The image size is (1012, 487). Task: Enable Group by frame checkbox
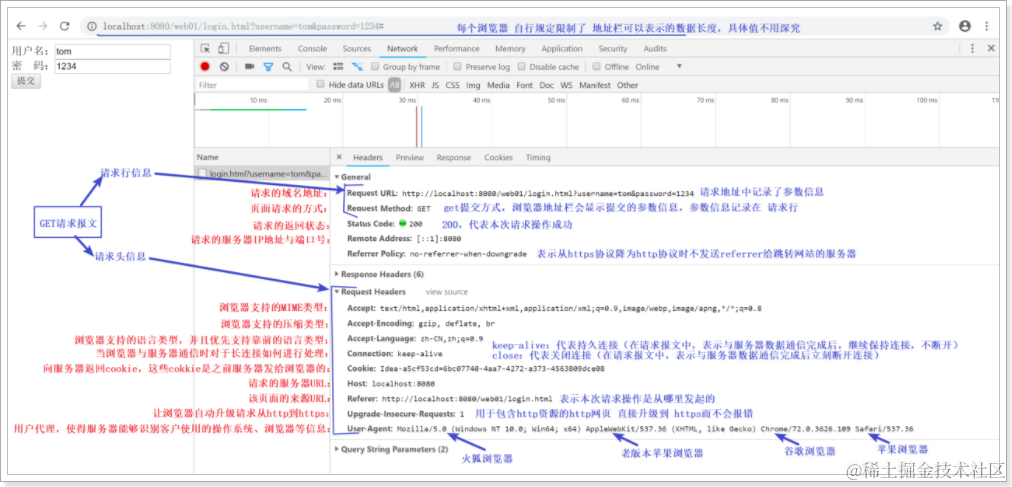375,66
